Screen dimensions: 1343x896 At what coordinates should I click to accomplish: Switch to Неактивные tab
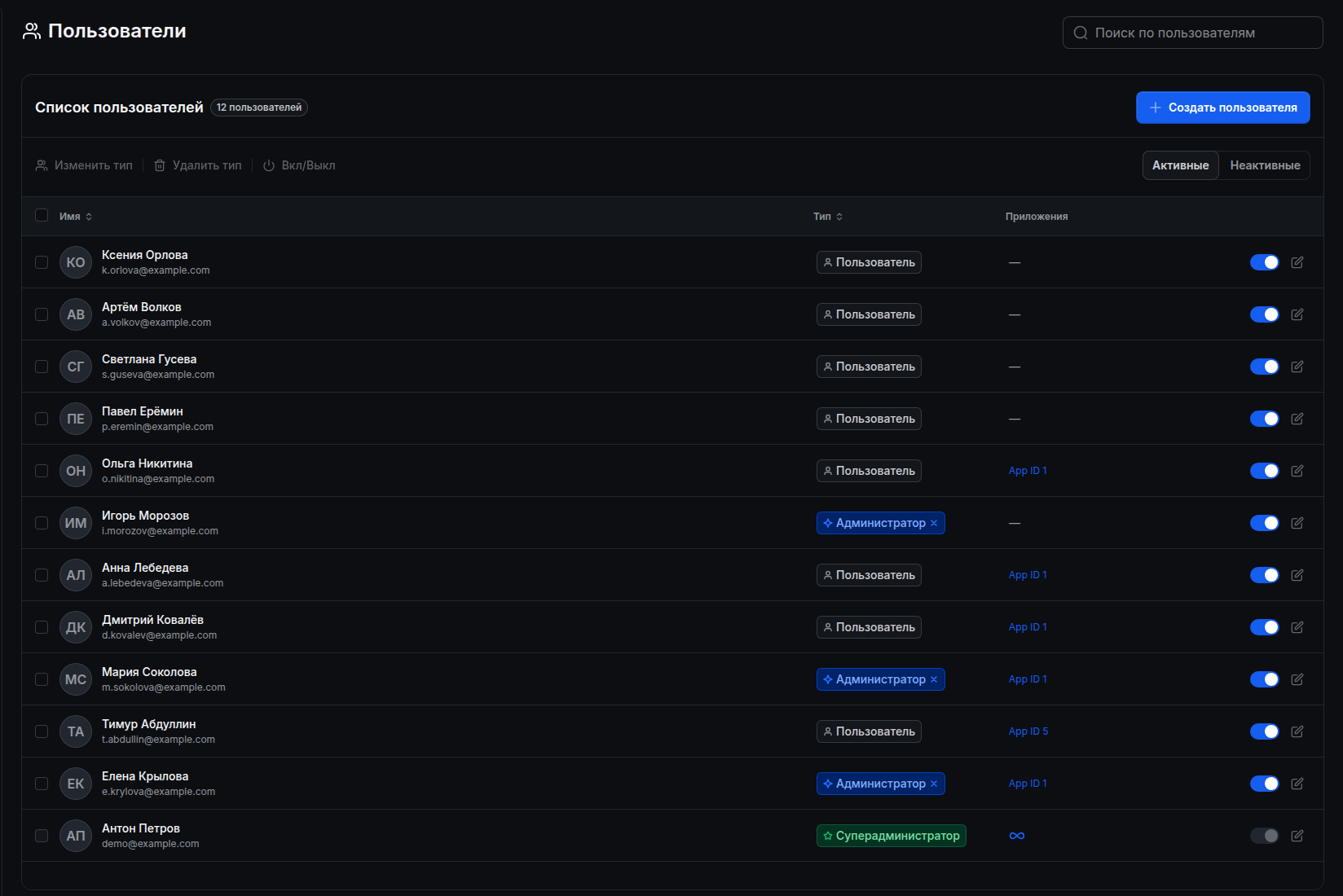(x=1265, y=165)
